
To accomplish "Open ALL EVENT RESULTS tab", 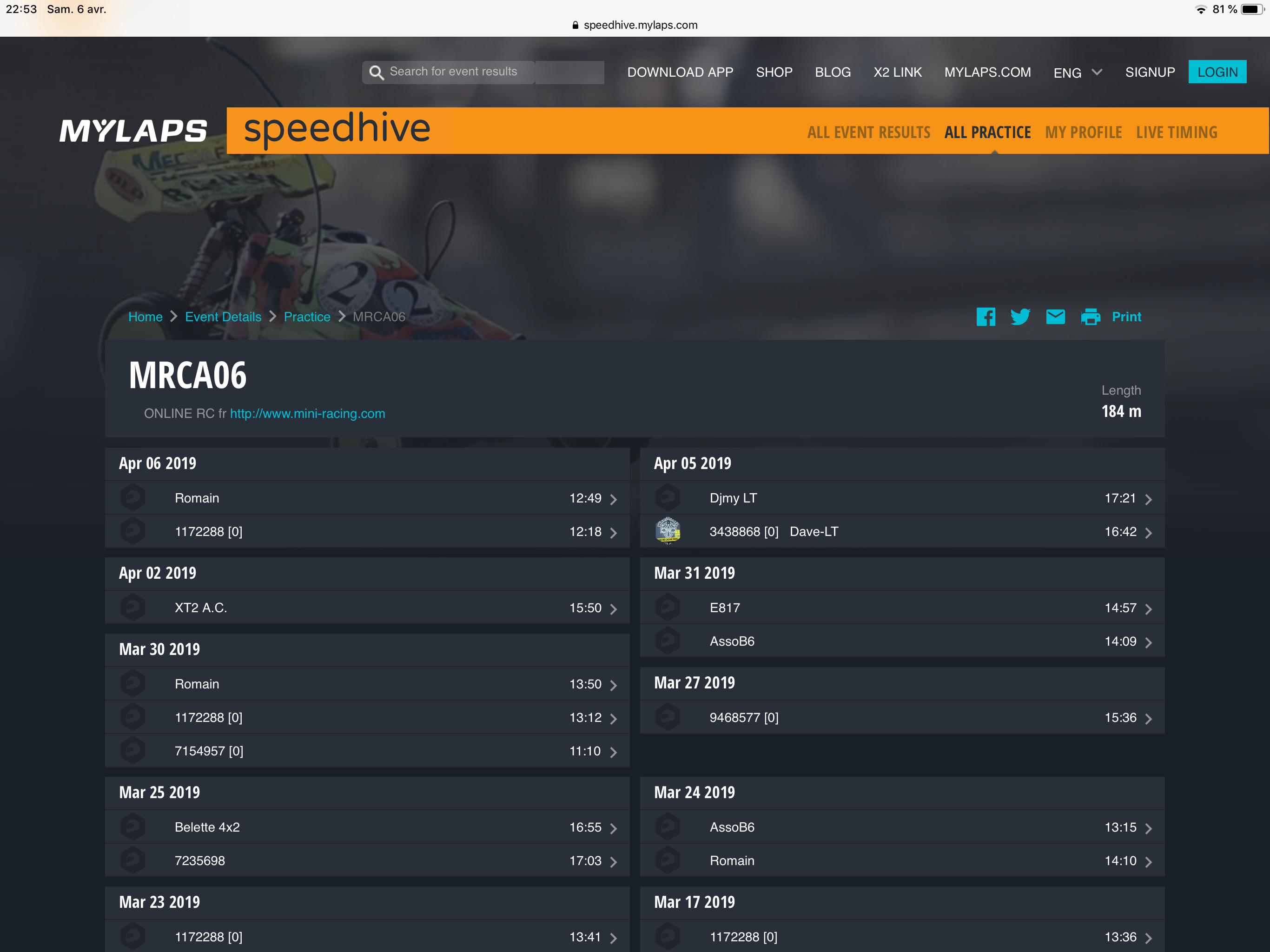I will (x=868, y=132).
